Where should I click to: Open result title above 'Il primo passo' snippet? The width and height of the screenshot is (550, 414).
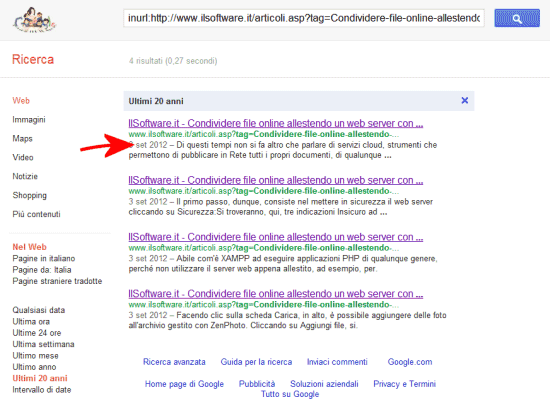(x=276, y=180)
